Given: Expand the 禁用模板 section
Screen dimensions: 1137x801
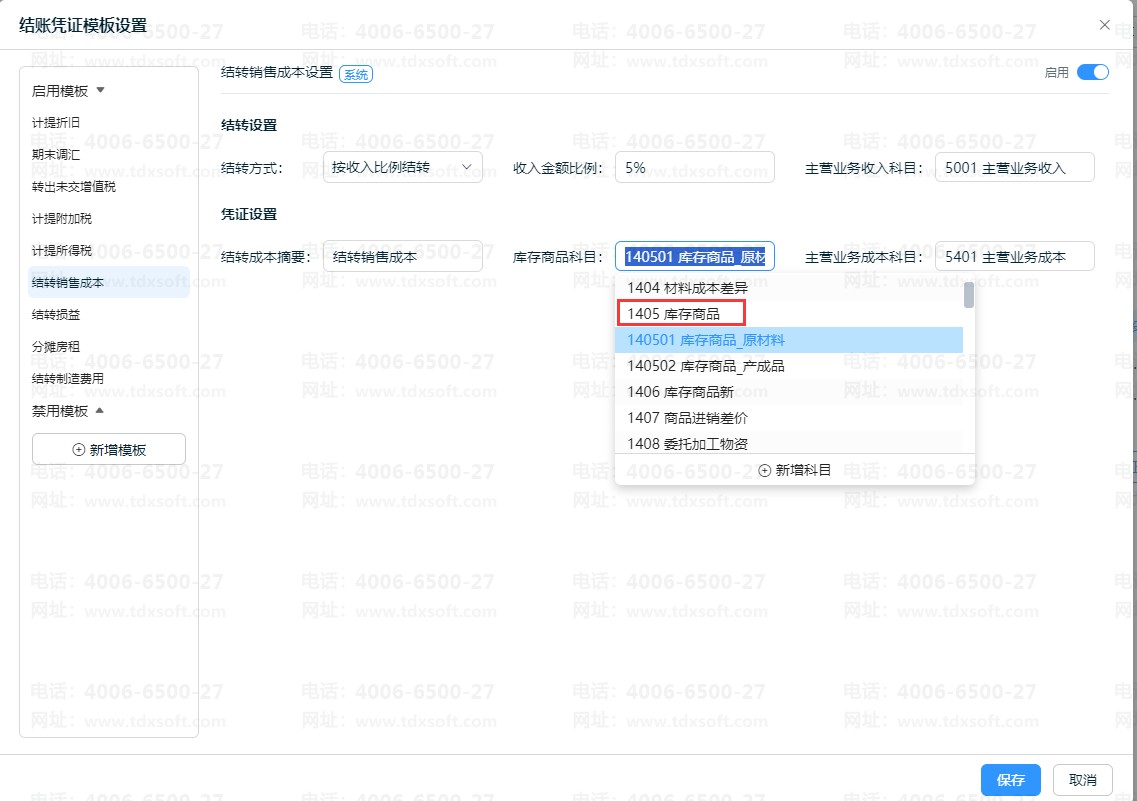Looking at the screenshot, I should tap(99, 411).
